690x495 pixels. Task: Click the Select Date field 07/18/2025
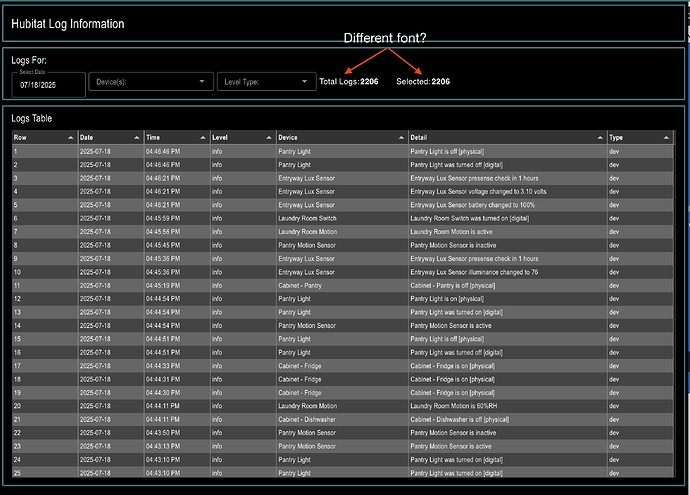(x=48, y=85)
